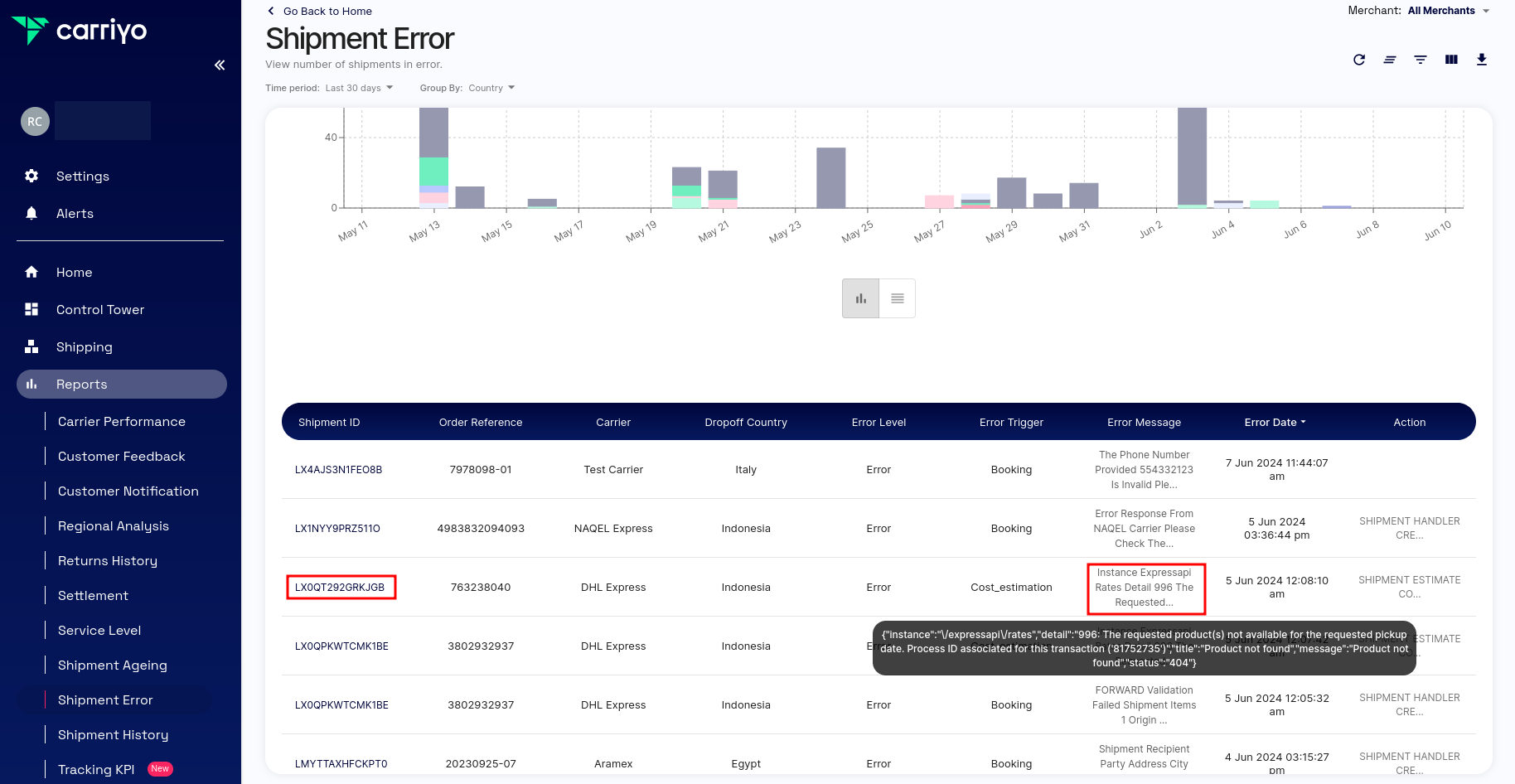Open Settlement report
Viewport: 1515px width, 784px height.
point(93,595)
